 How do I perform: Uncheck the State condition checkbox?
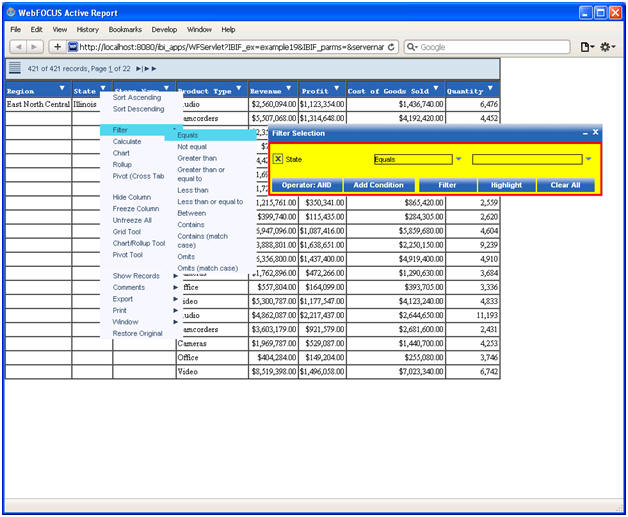278,159
